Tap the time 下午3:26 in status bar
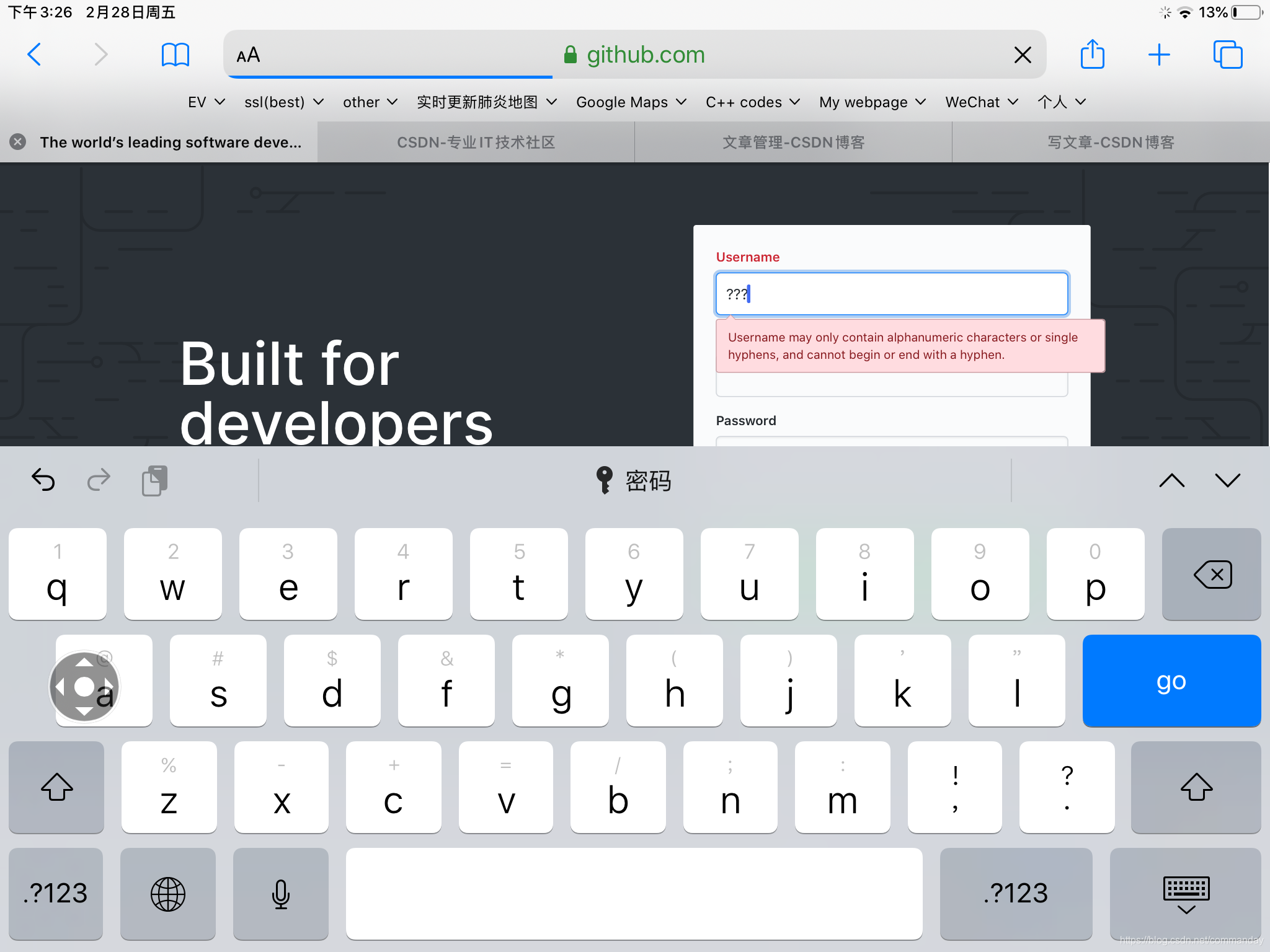This screenshot has height=952, width=1270. [40, 12]
